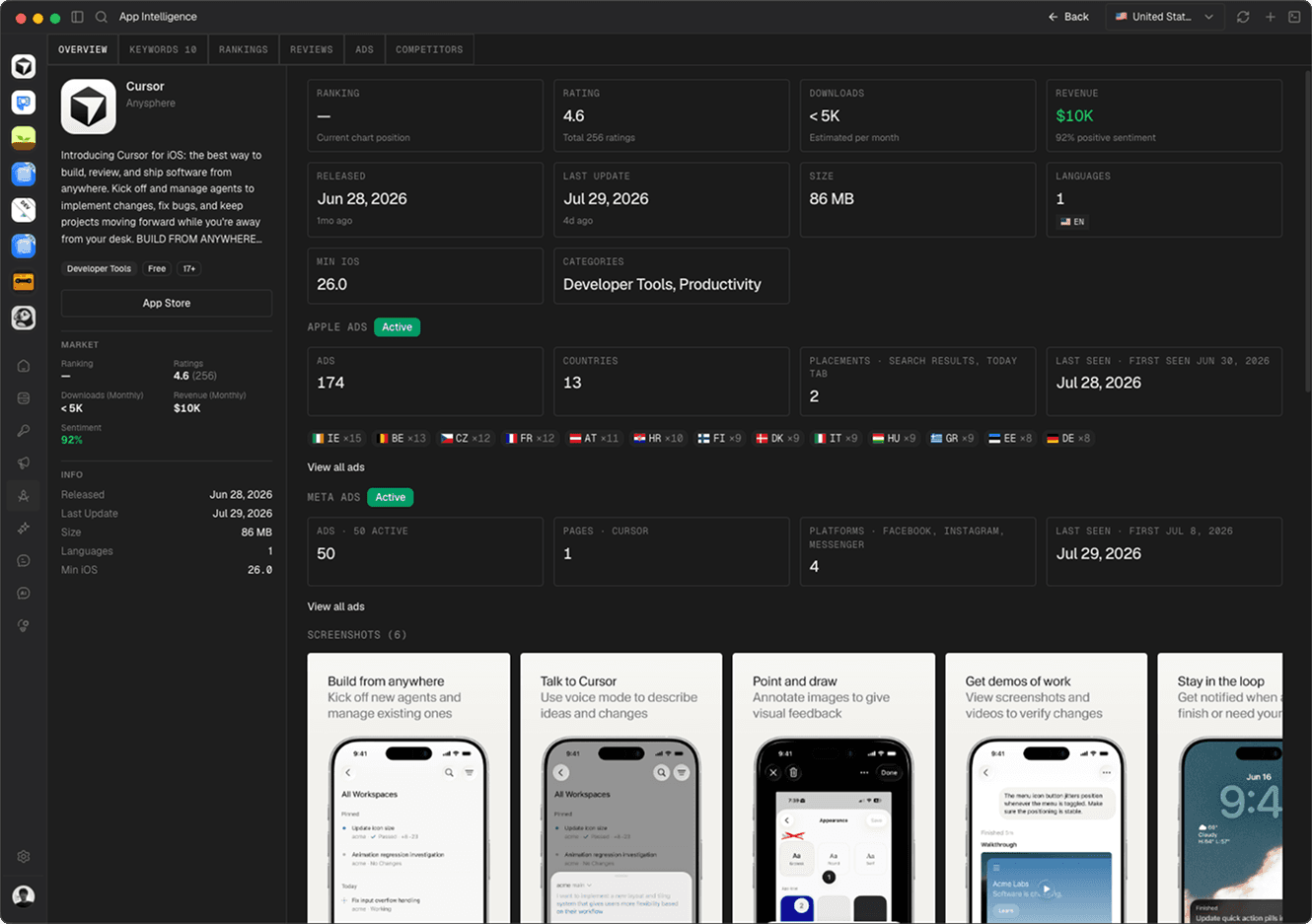Click the large Cursor app logo
Screen dimensions: 1312x924
point(88,107)
